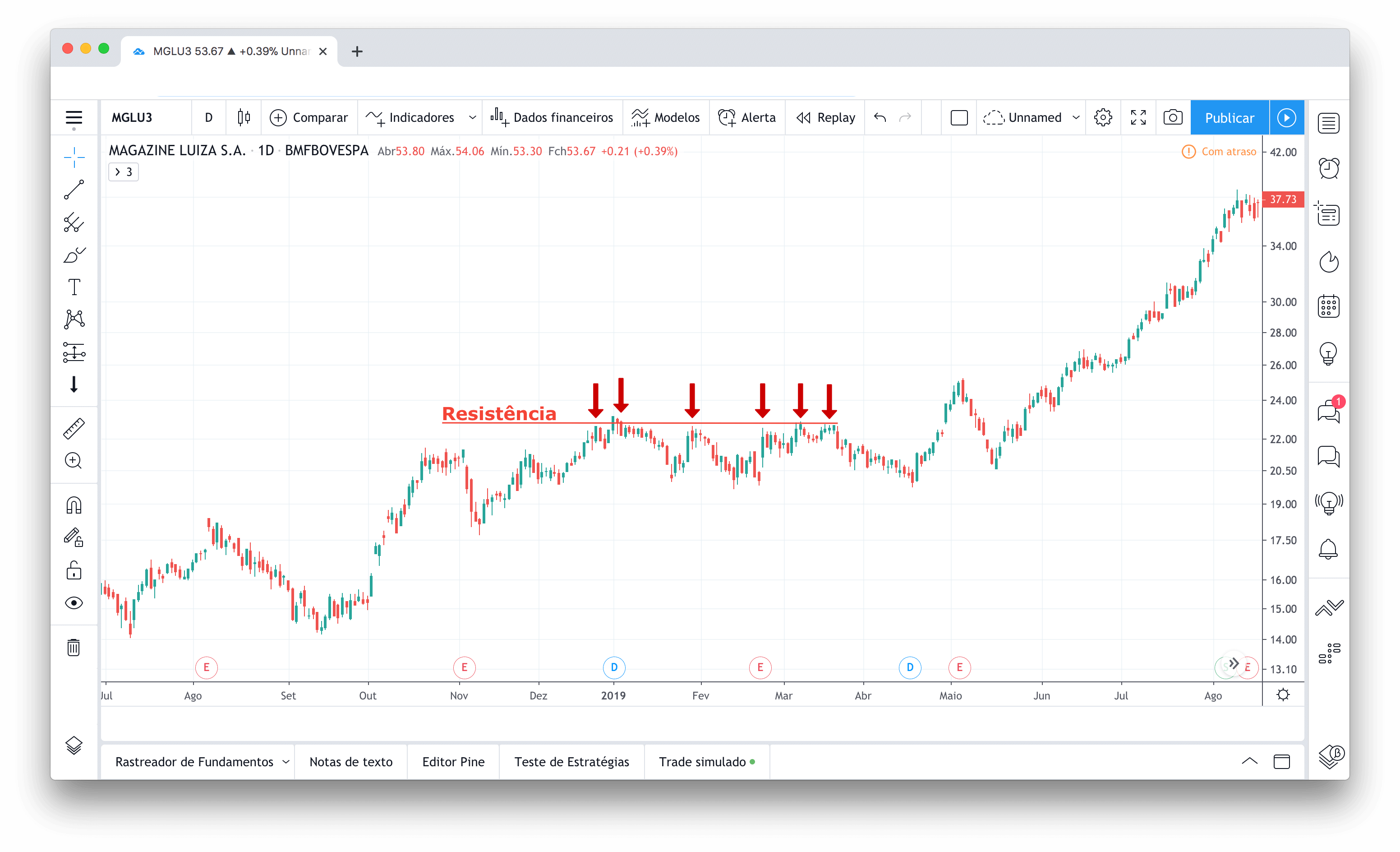Open the hotlists flame icon
This screenshot has height=852, width=1400.
click(1328, 261)
